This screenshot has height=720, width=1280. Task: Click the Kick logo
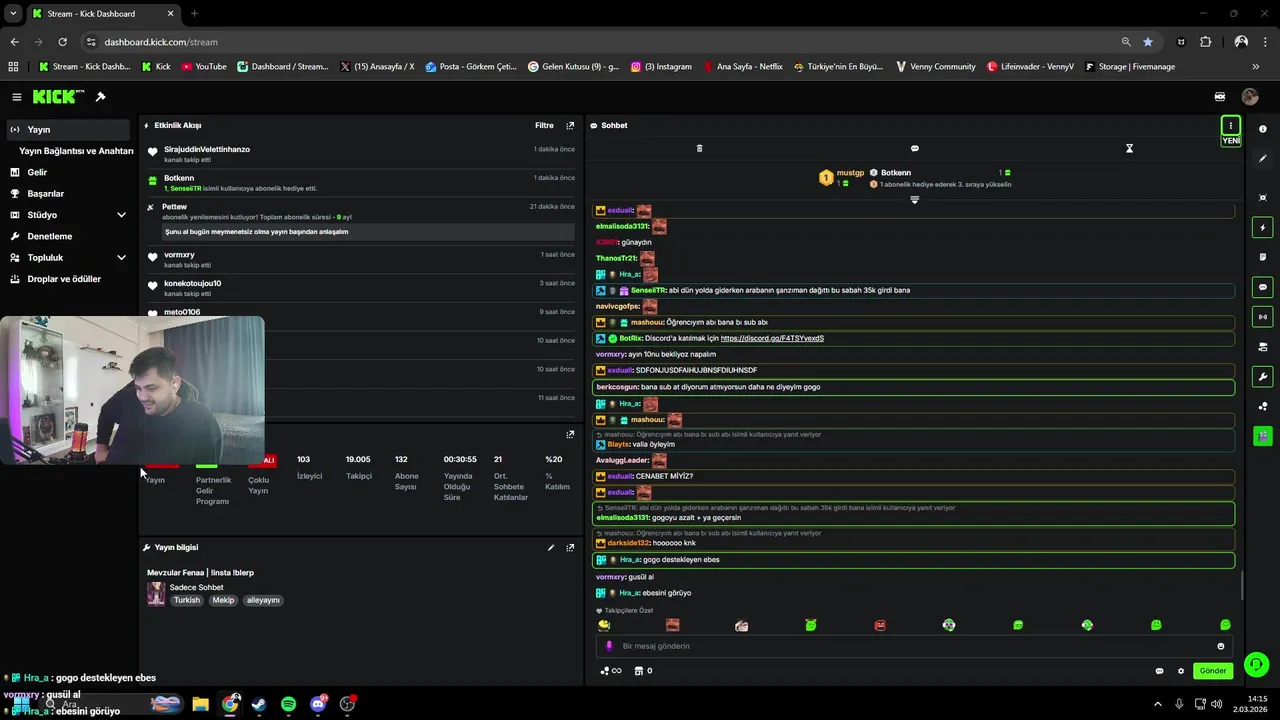click(57, 97)
